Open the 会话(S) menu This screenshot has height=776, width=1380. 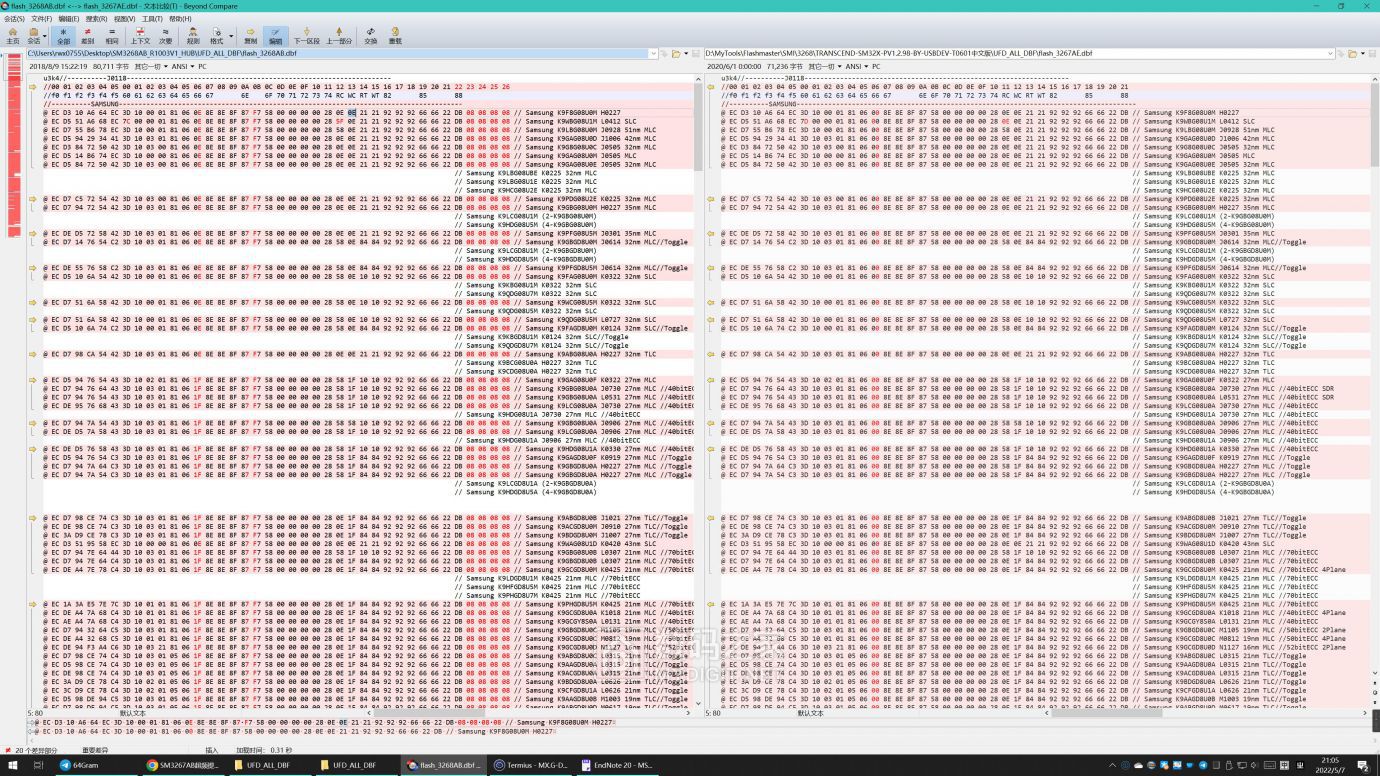[14, 19]
